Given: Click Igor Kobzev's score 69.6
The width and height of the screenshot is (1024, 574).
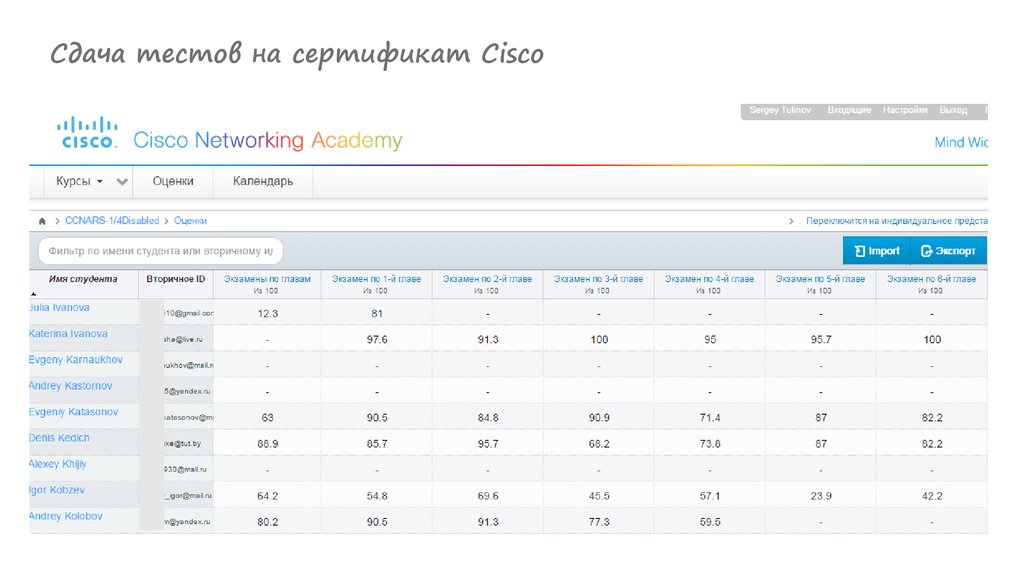Looking at the screenshot, I should tap(488, 496).
